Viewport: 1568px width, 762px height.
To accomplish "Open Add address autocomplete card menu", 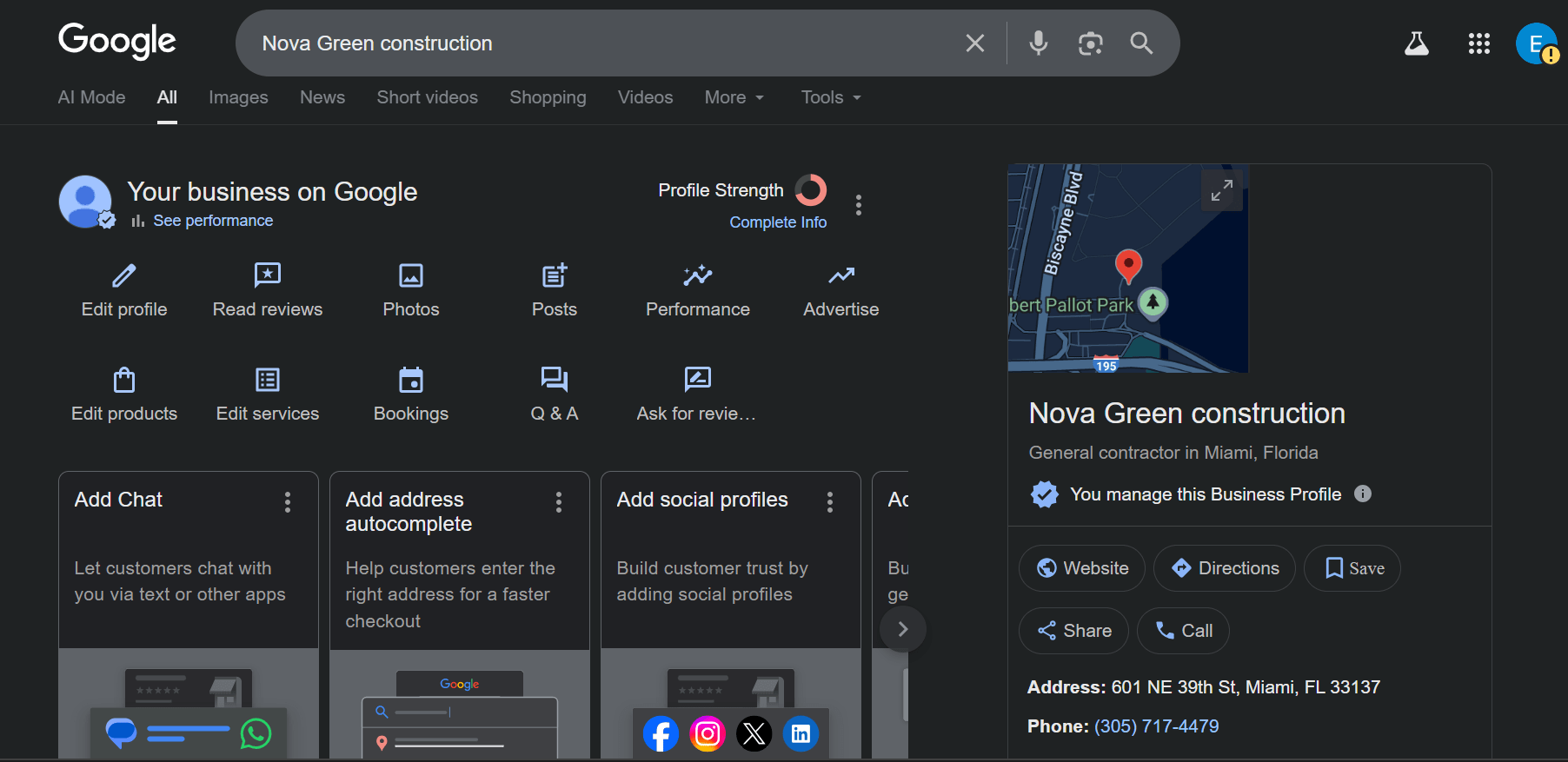I will (559, 501).
